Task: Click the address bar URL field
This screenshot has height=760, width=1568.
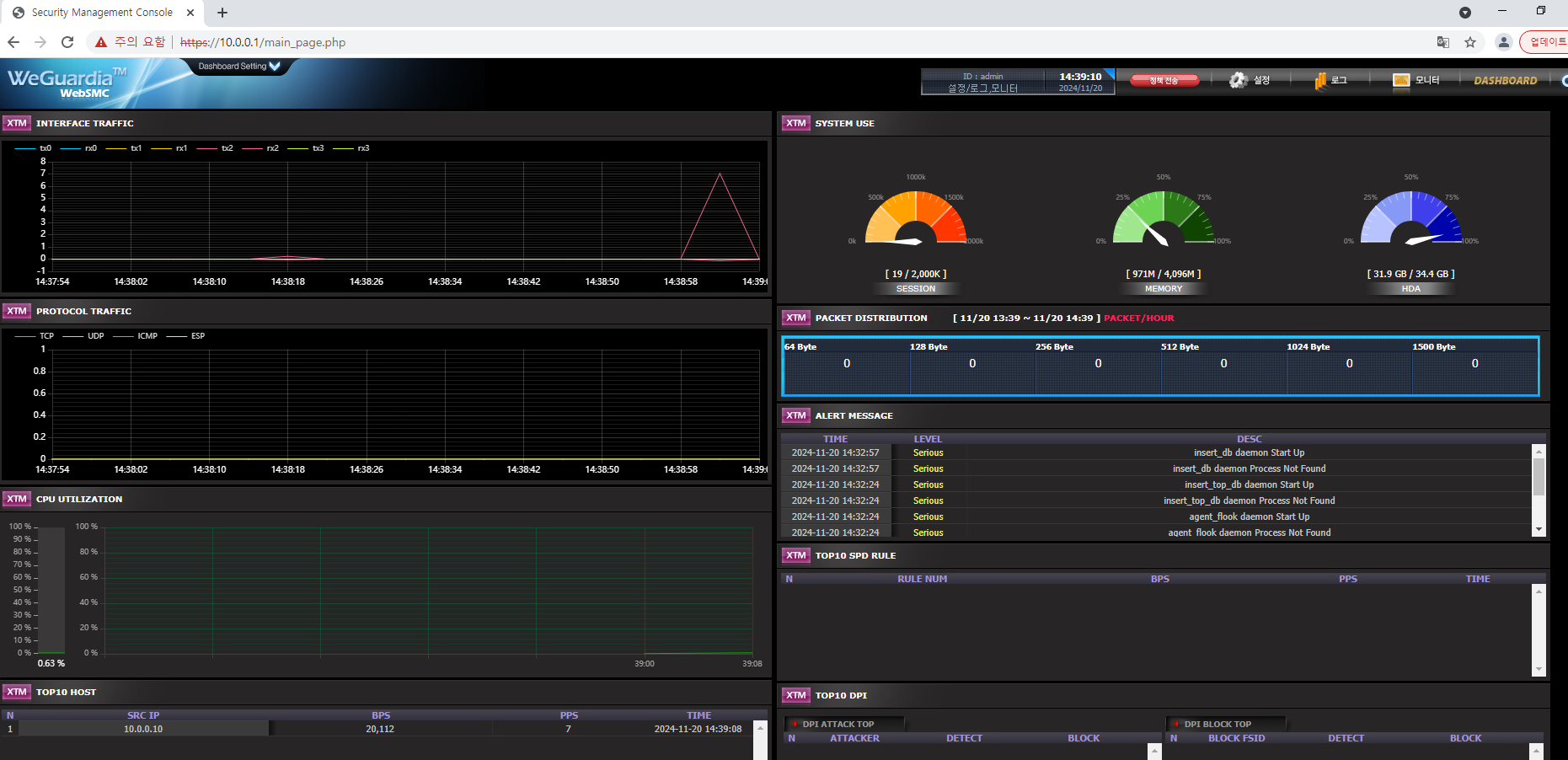Action: pos(263,42)
